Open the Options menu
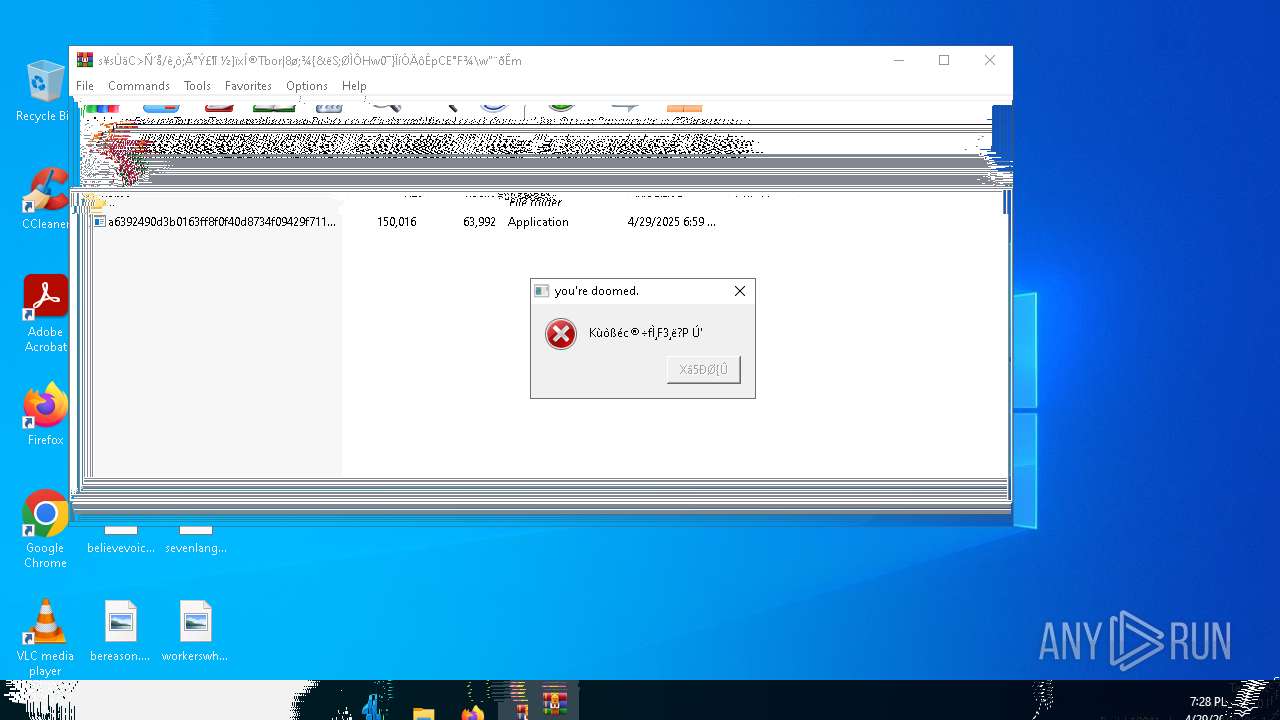The height and width of the screenshot is (720, 1280). (307, 86)
